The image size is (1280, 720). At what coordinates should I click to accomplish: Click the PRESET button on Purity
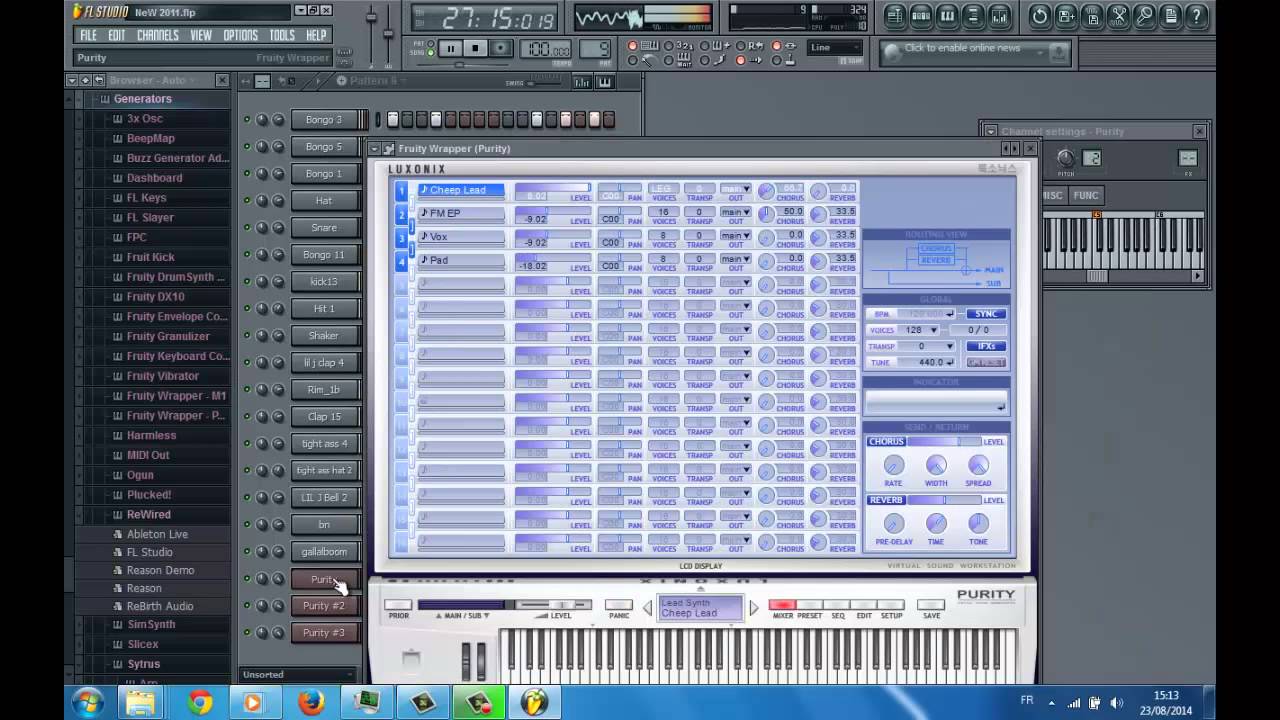[x=810, y=605]
